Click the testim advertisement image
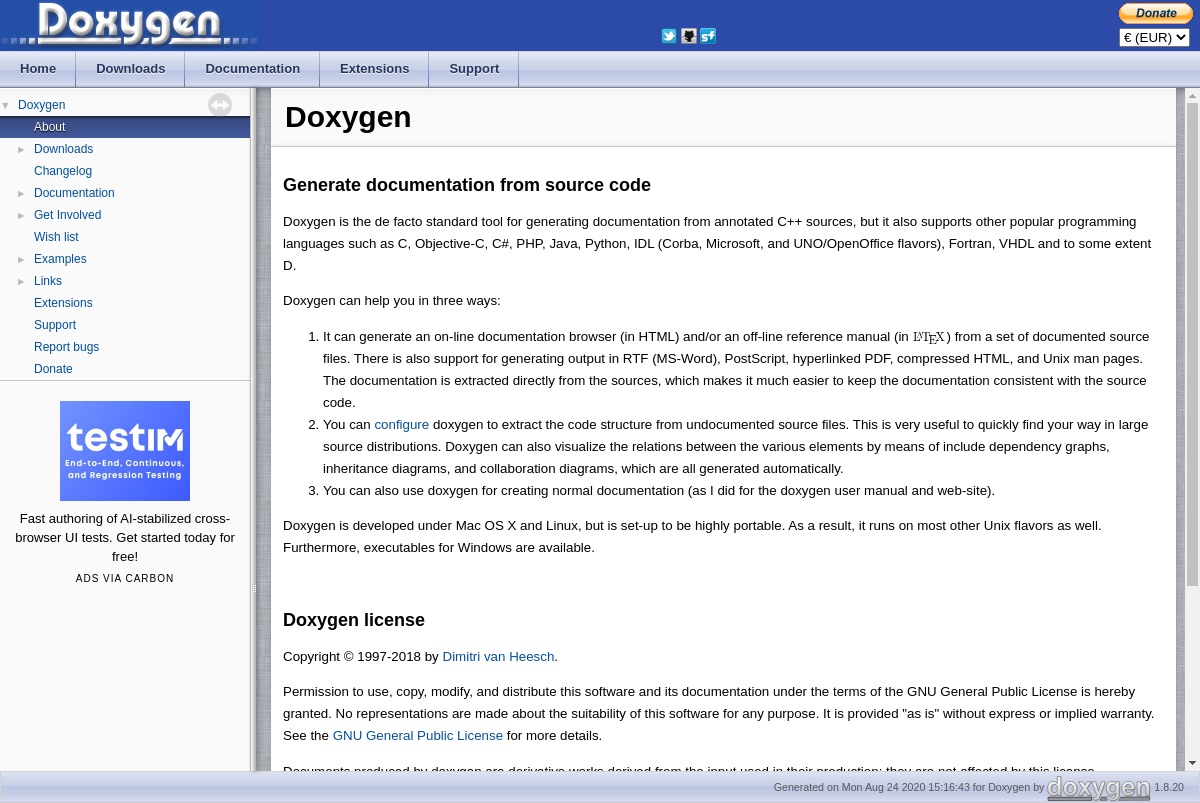 pos(125,451)
